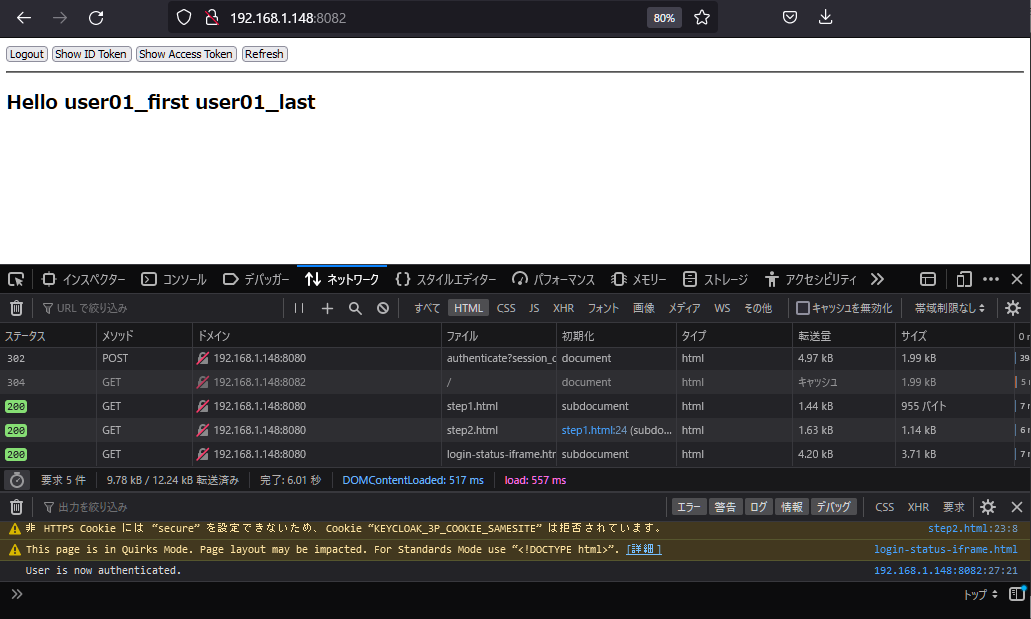Pause network recording in the toolbar

pos(299,308)
